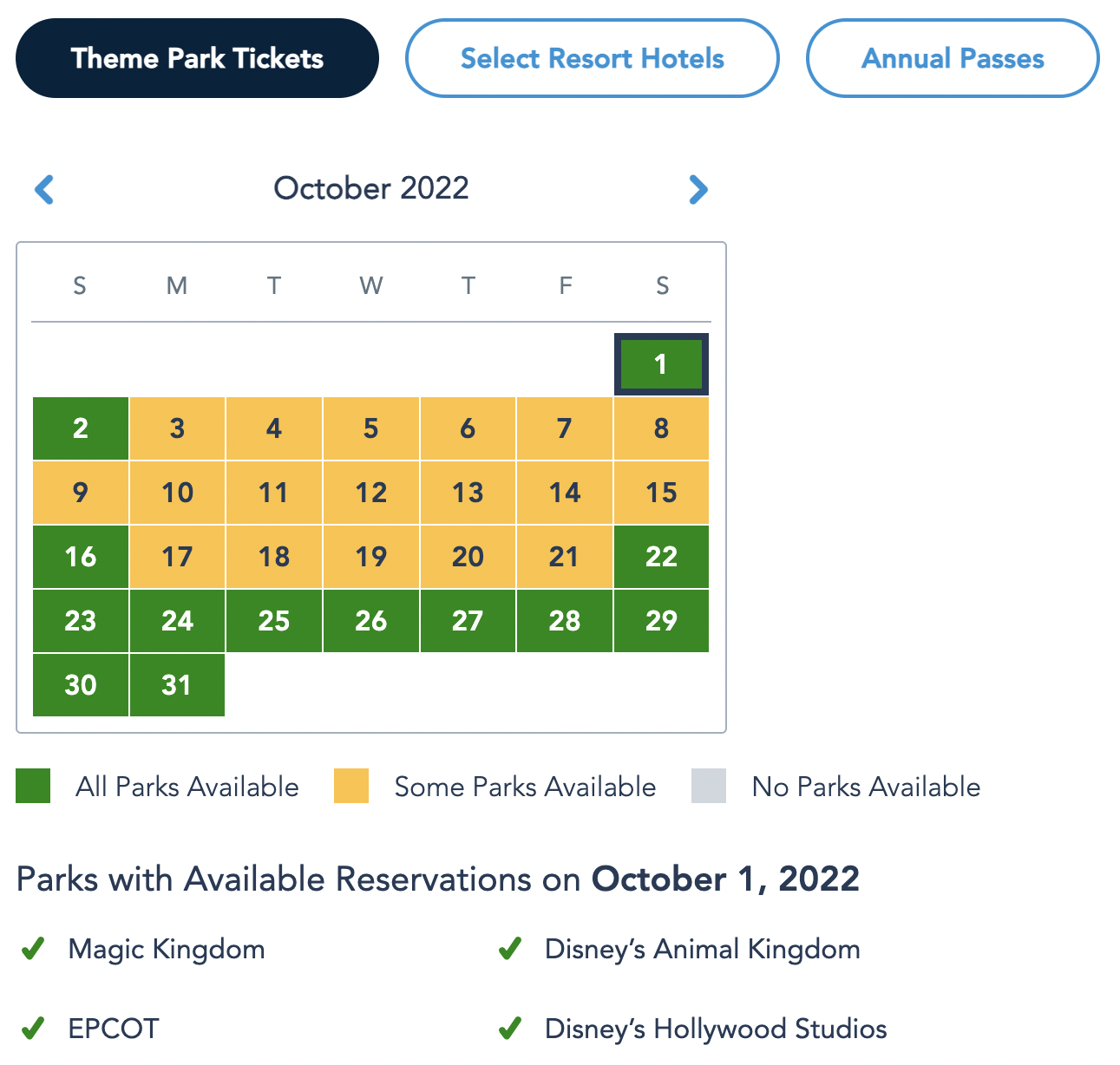Click the Disney's Animal Kingdom checkmark
Screen dimensions: 1120x1065
[510, 949]
